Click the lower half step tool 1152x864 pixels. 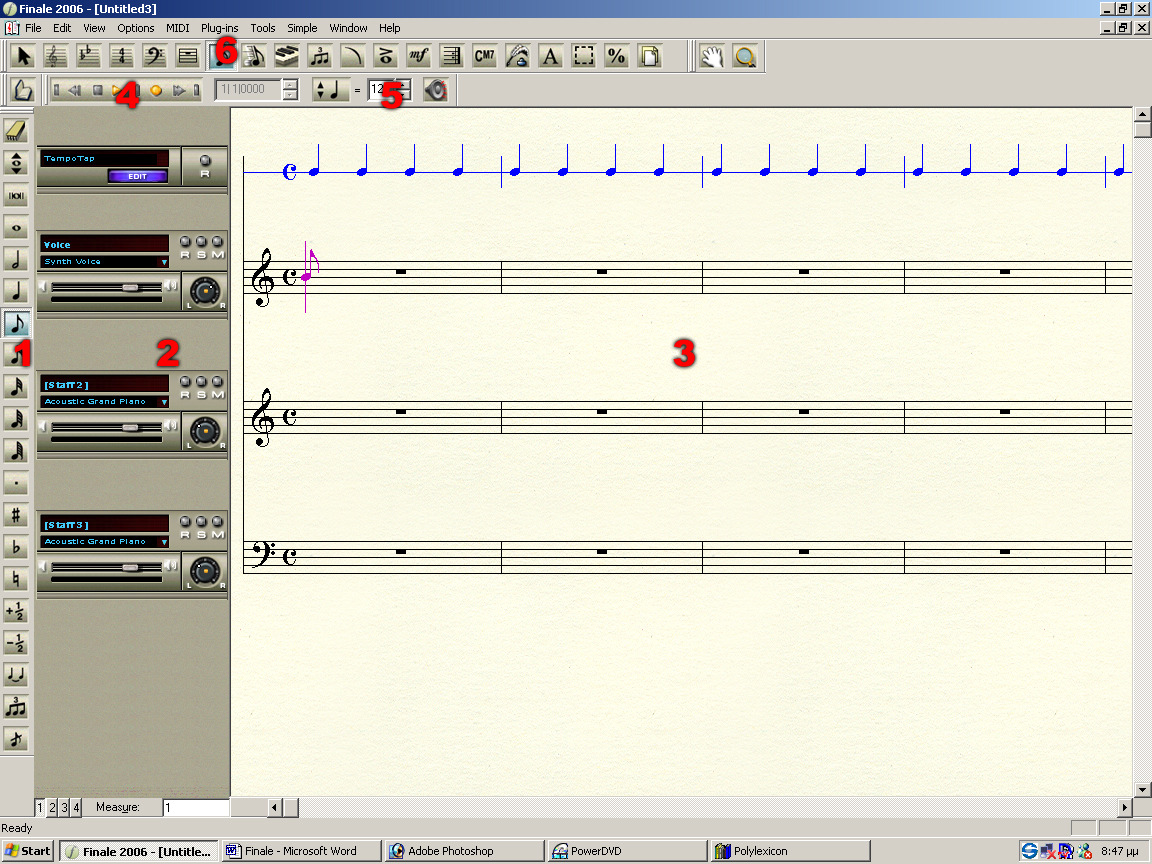16,643
